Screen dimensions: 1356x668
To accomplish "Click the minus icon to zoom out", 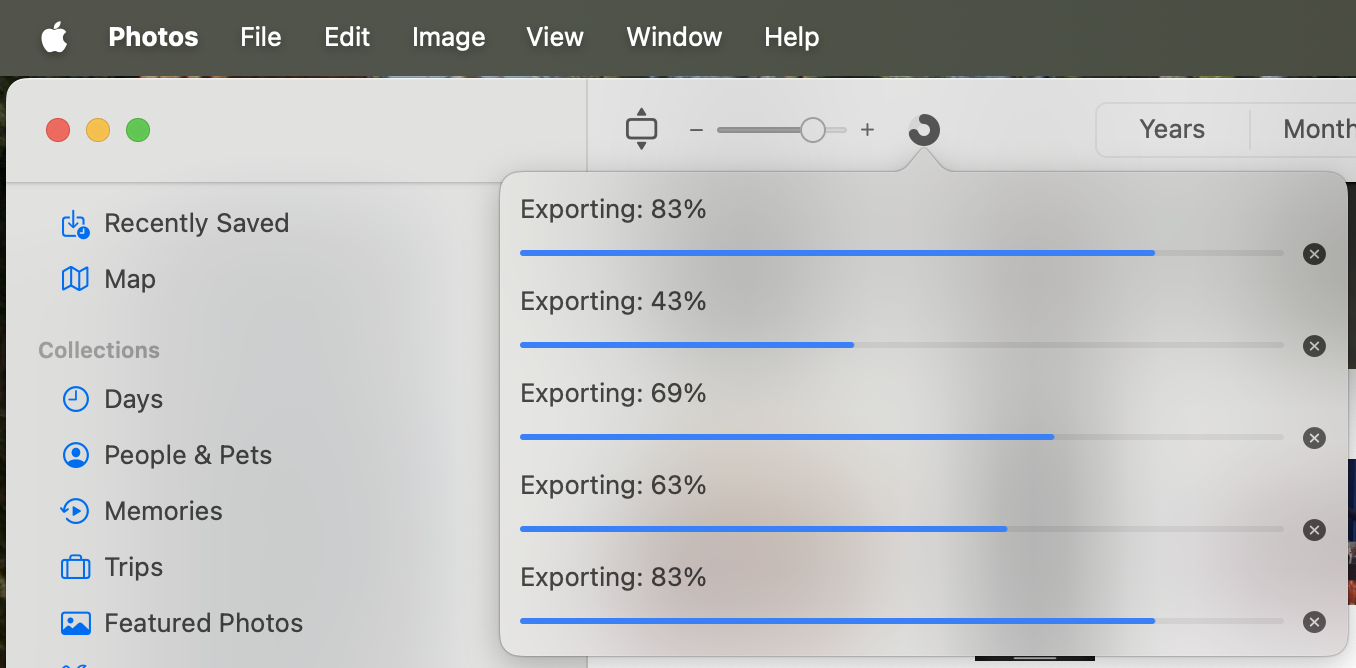I will [697, 130].
